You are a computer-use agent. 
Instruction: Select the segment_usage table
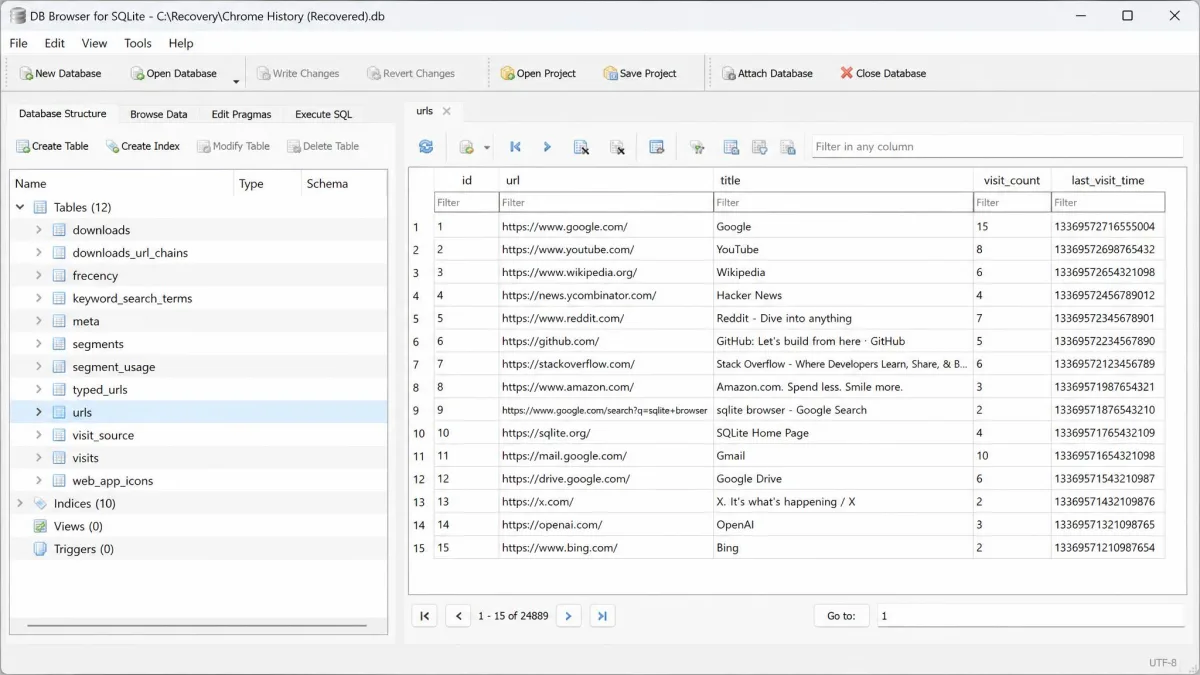point(113,367)
